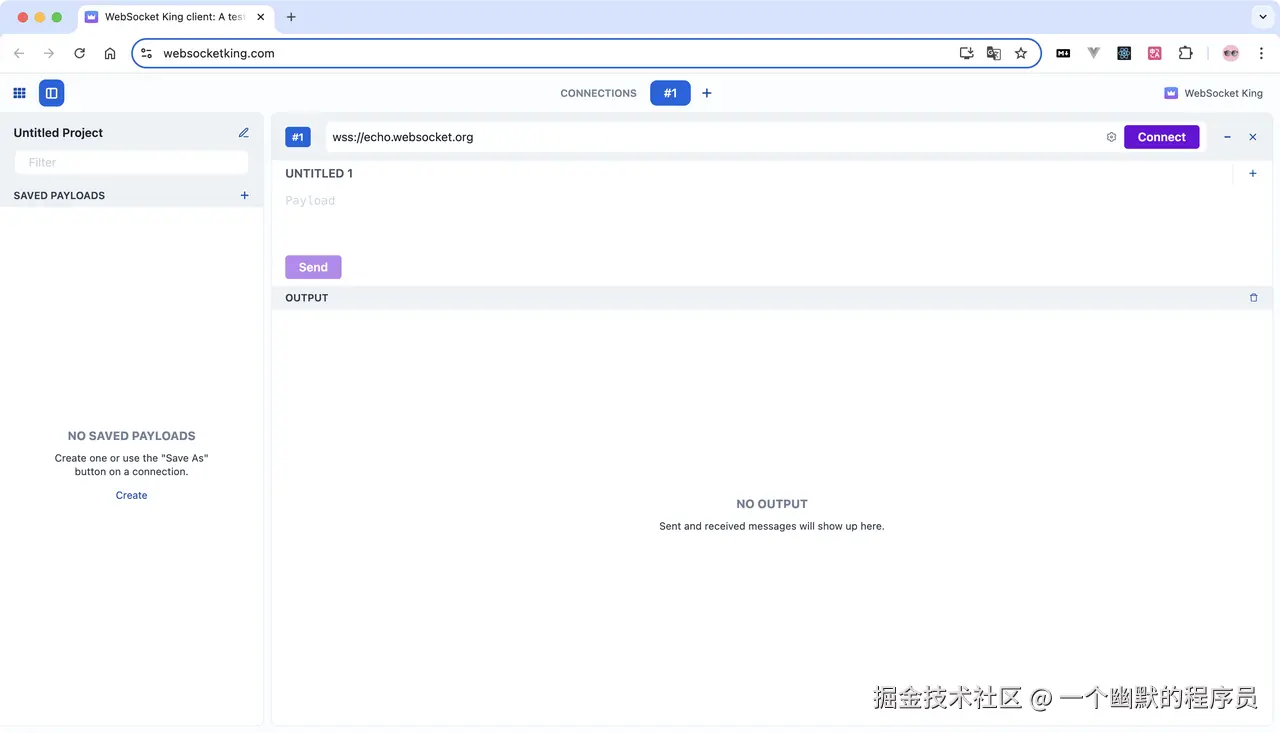1280x733 pixels.
Task: Click inside the Payload input field
Action: tap(500, 200)
